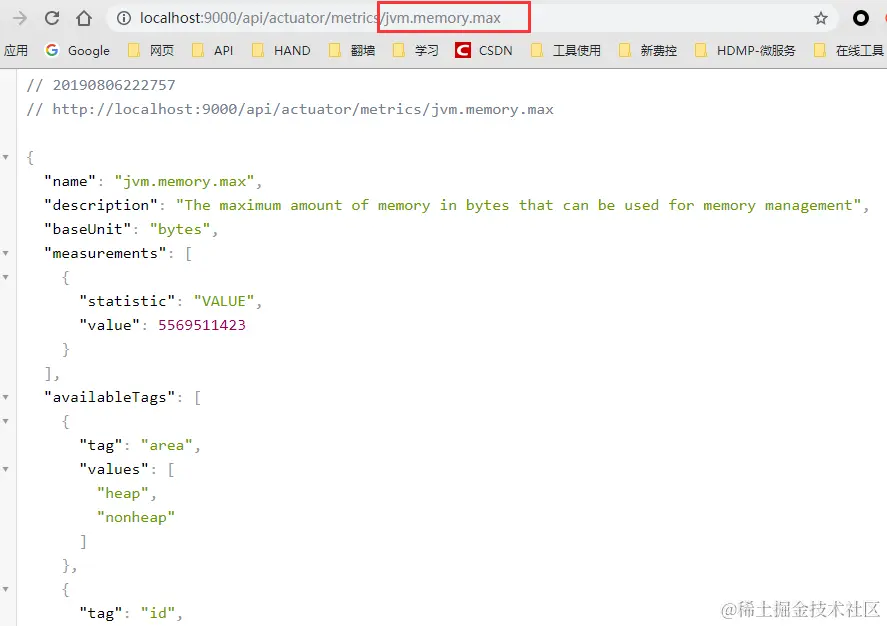Open the 应用 apps shortcut

pos(15,50)
